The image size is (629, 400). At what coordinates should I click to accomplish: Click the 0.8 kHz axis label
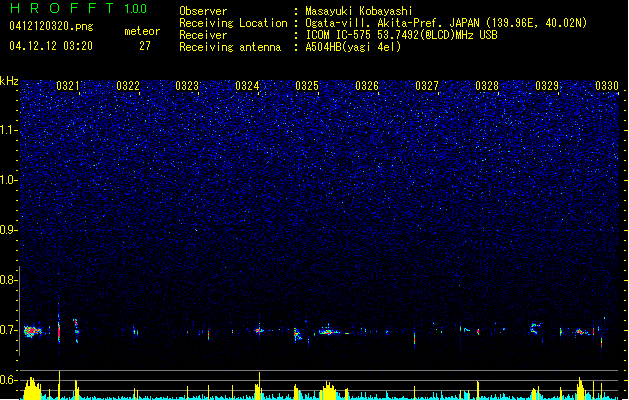[9, 280]
